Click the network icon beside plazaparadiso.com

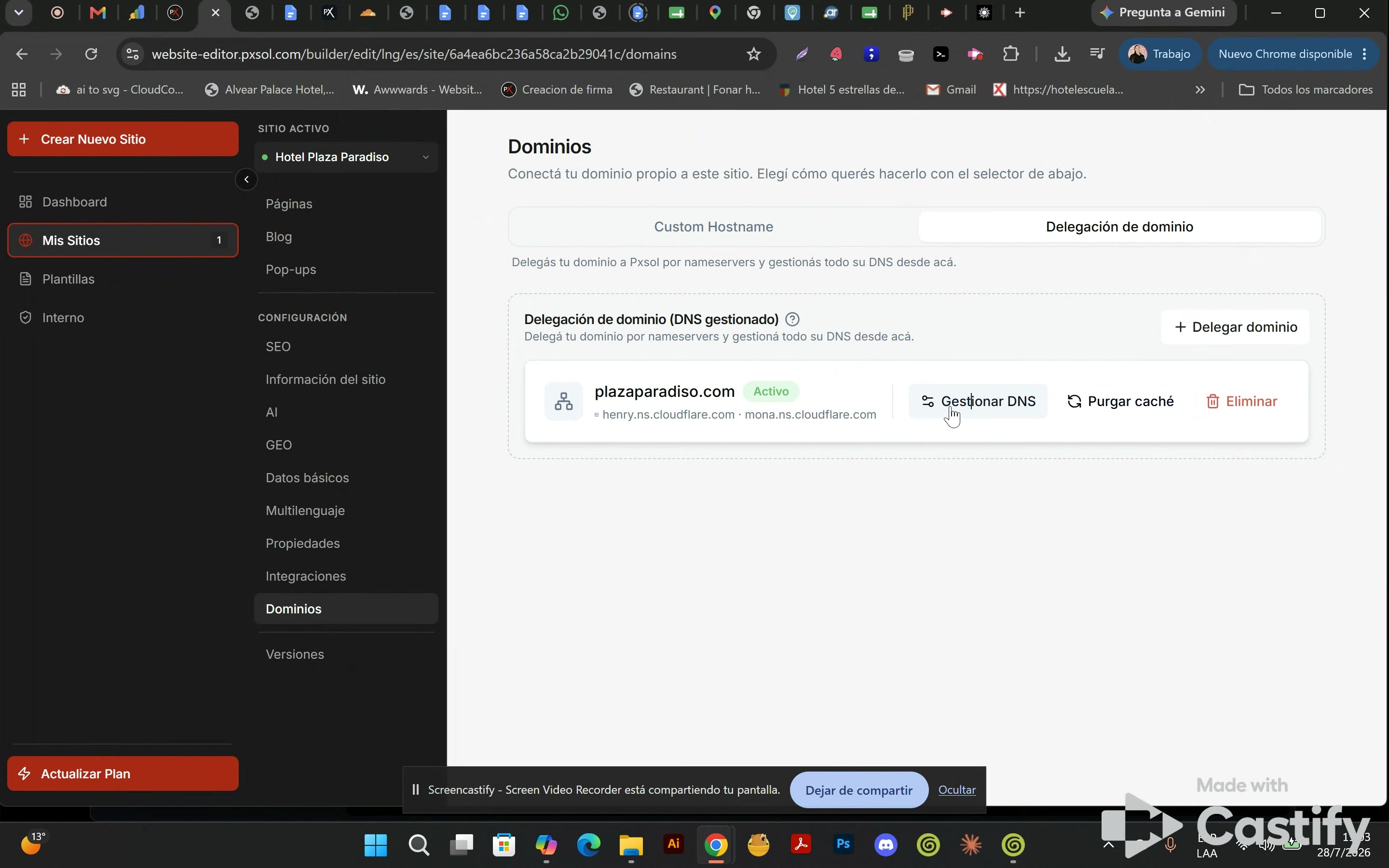564,401
